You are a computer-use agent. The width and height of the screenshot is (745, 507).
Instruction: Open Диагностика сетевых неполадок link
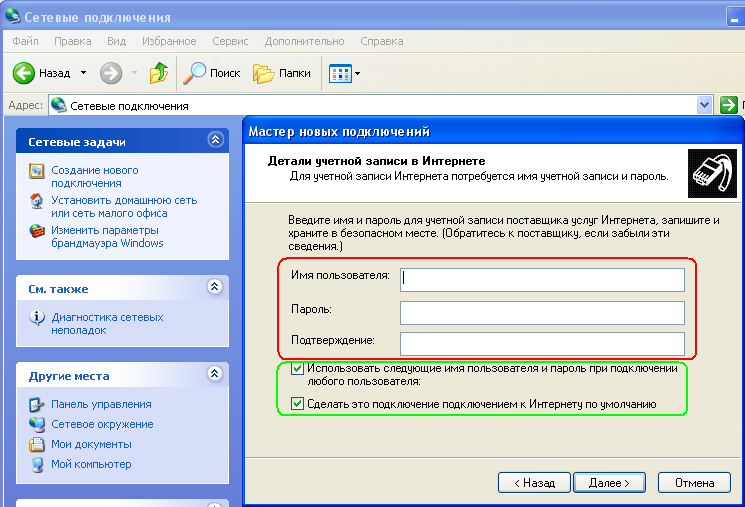pos(107,324)
